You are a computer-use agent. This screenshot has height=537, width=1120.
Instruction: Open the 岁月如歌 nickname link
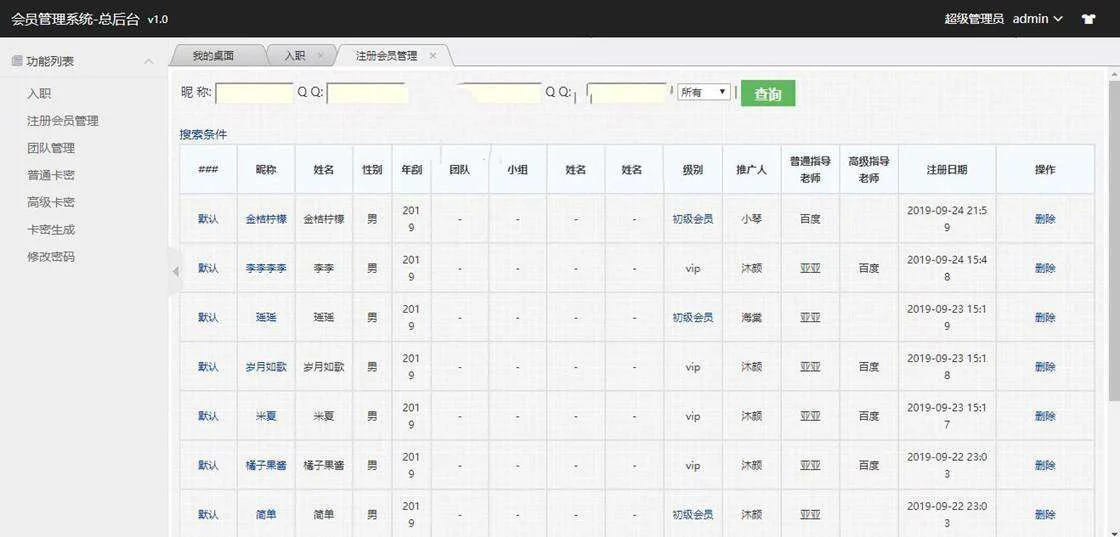pyautogui.click(x=266, y=367)
